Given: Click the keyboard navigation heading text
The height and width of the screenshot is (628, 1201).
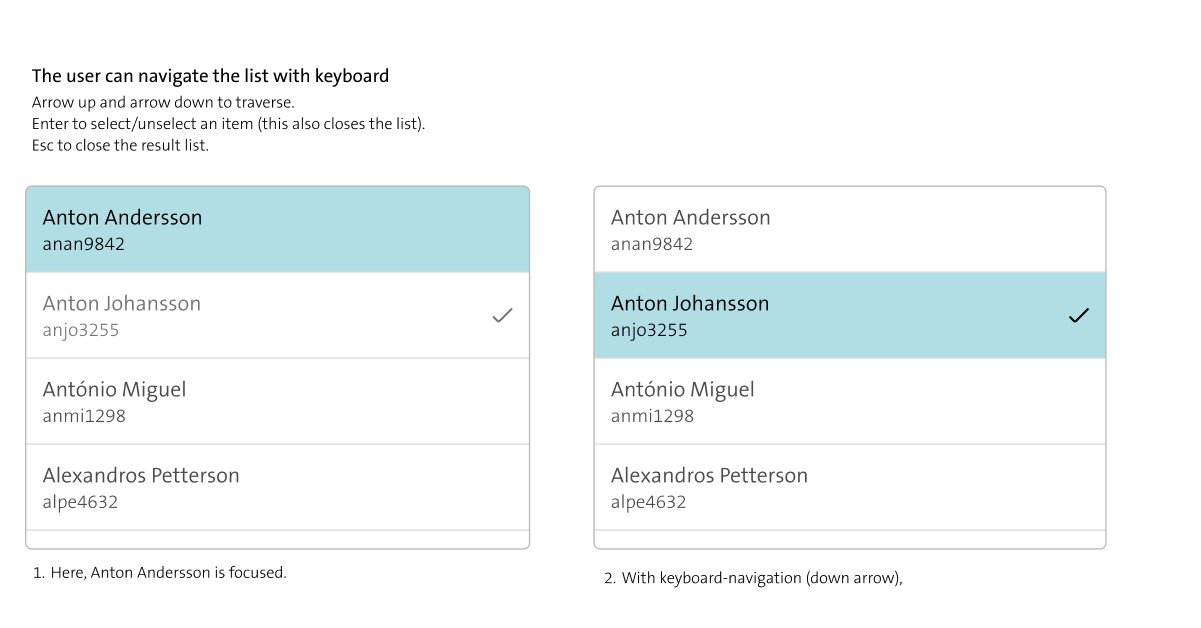Looking at the screenshot, I should pyautogui.click(x=210, y=76).
